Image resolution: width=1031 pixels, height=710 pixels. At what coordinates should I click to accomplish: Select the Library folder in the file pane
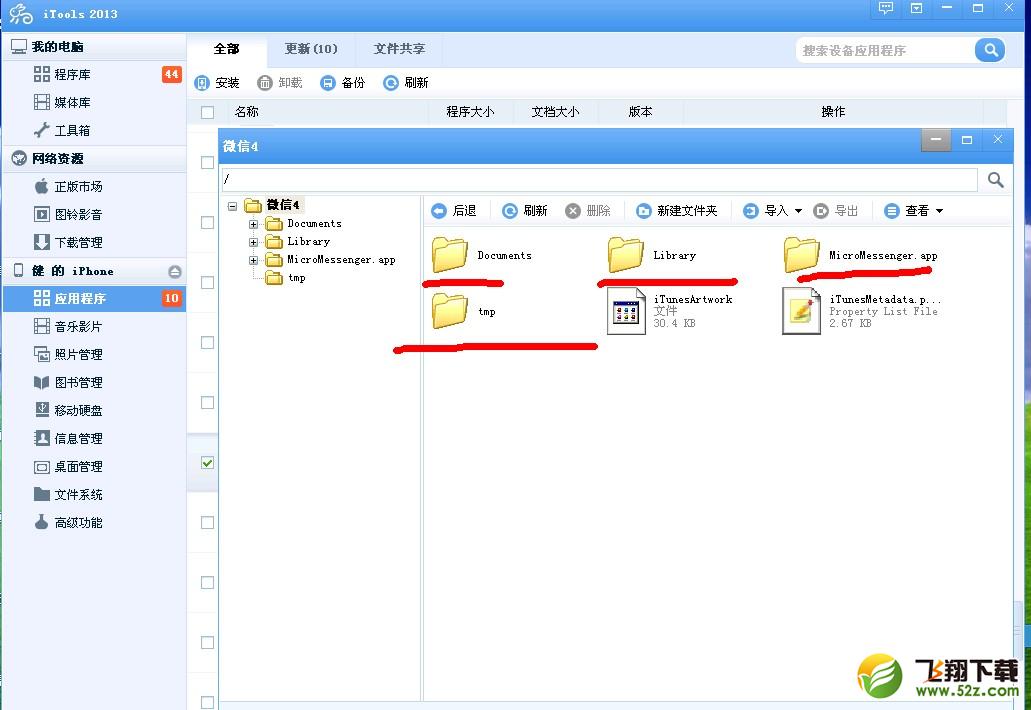pos(652,255)
